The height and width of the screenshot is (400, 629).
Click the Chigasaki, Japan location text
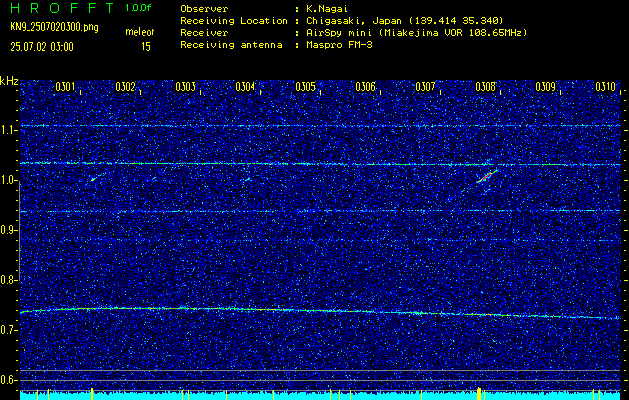point(404,21)
